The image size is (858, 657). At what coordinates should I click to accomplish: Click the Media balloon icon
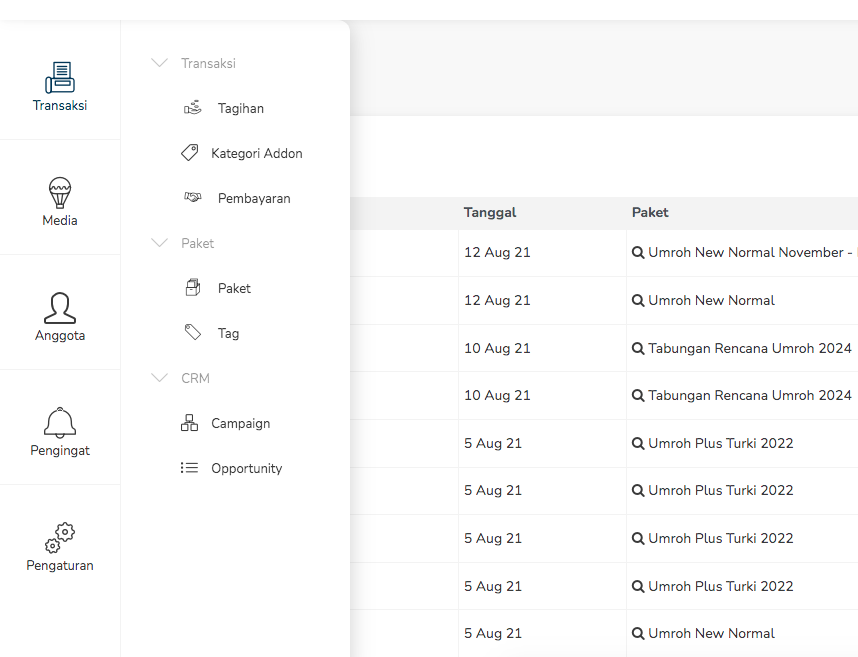pyautogui.click(x=60, y=192)
